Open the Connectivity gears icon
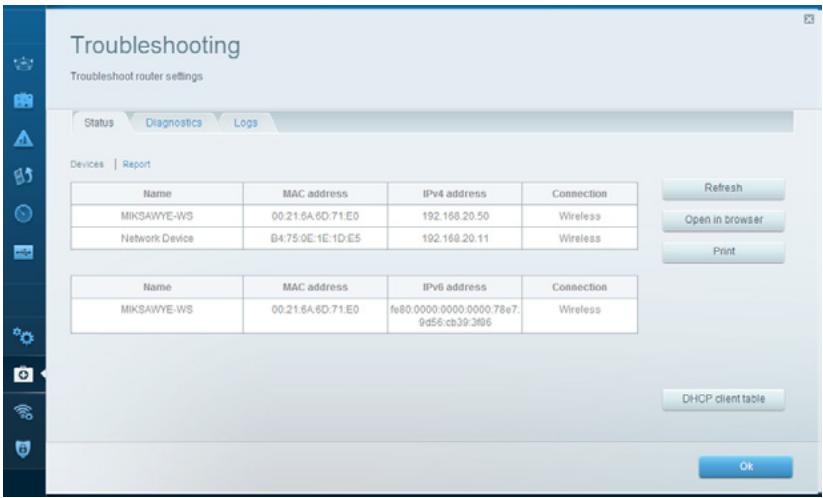Image resolution: width=823 pixels, height=498 pixels. click(24, 336)
